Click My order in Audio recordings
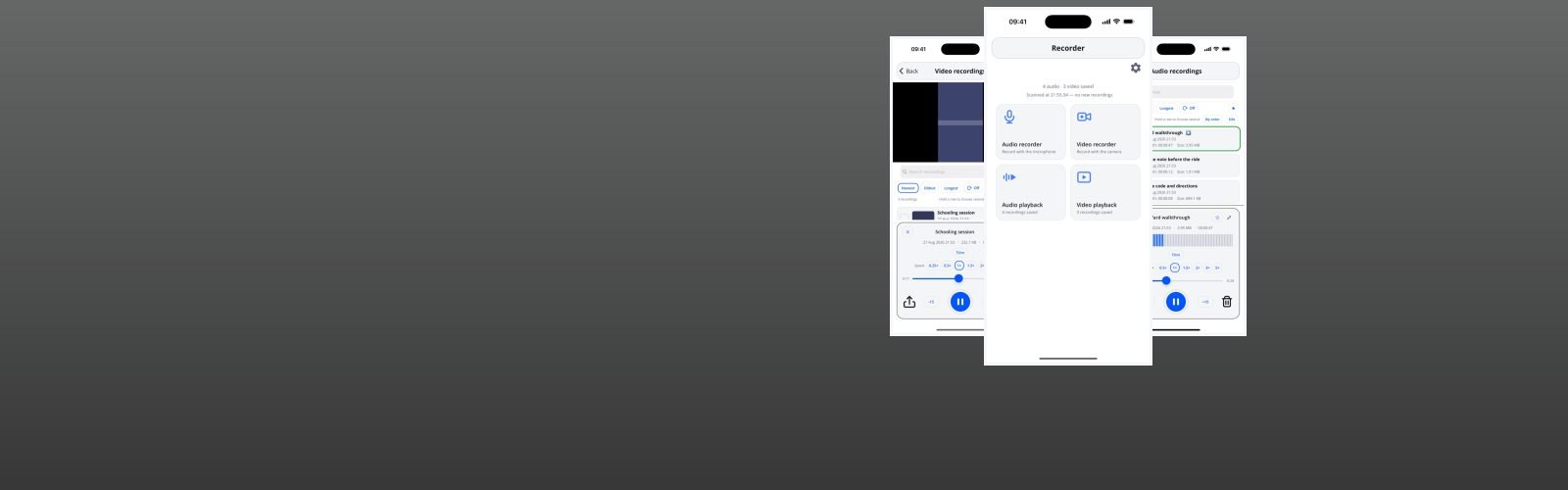Viewport: 1568px width, 490px height. pos(1212,120)
